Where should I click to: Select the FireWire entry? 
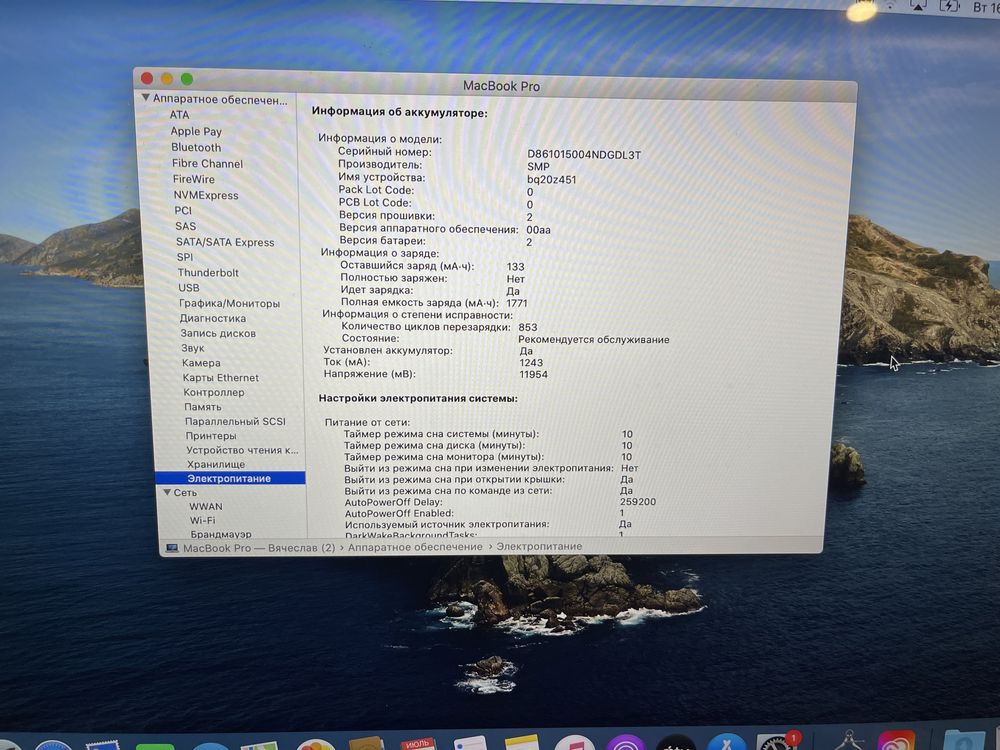(194, 179)
